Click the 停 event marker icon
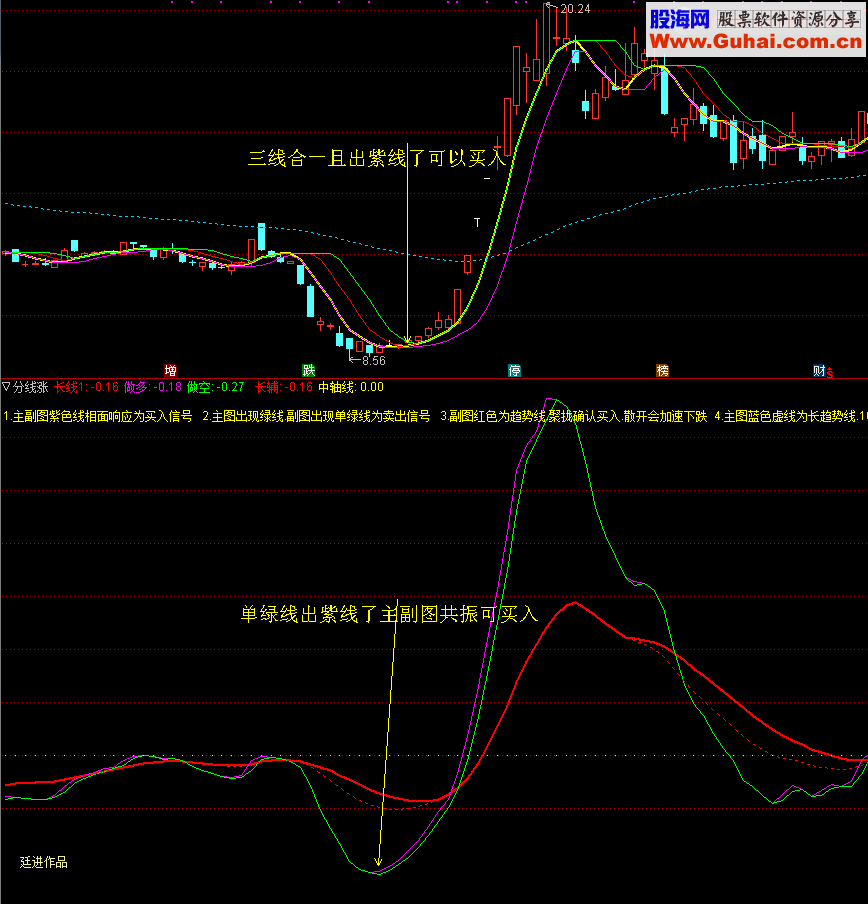 click(514, 370)
